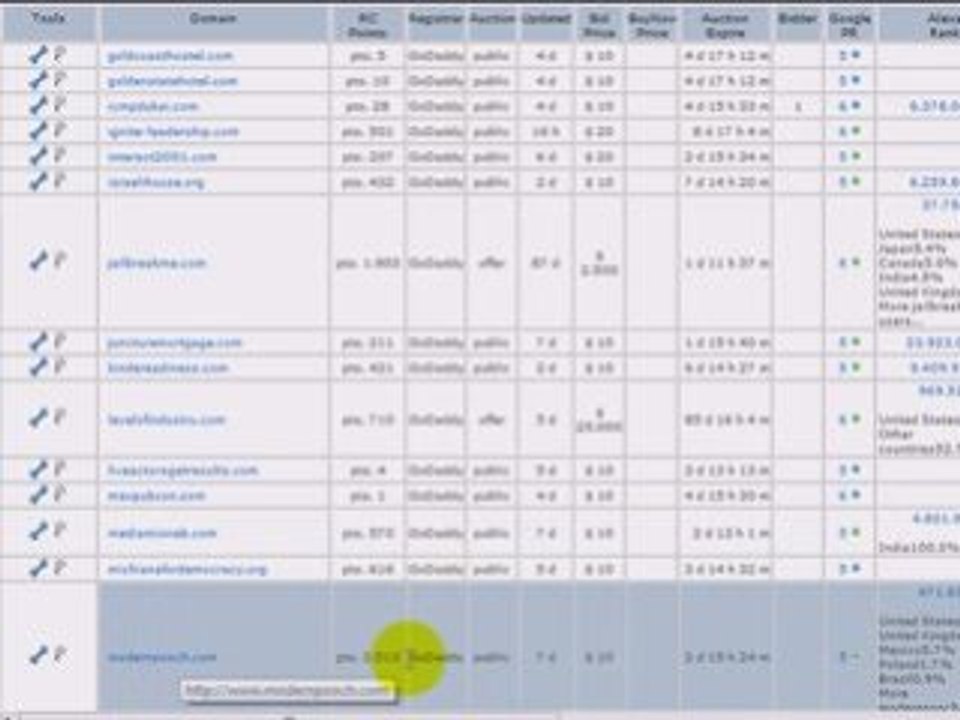The height and width of the screenshot is (720, 960).
Task: Sort by RC Points column header
Action: [x=367, y=25]
